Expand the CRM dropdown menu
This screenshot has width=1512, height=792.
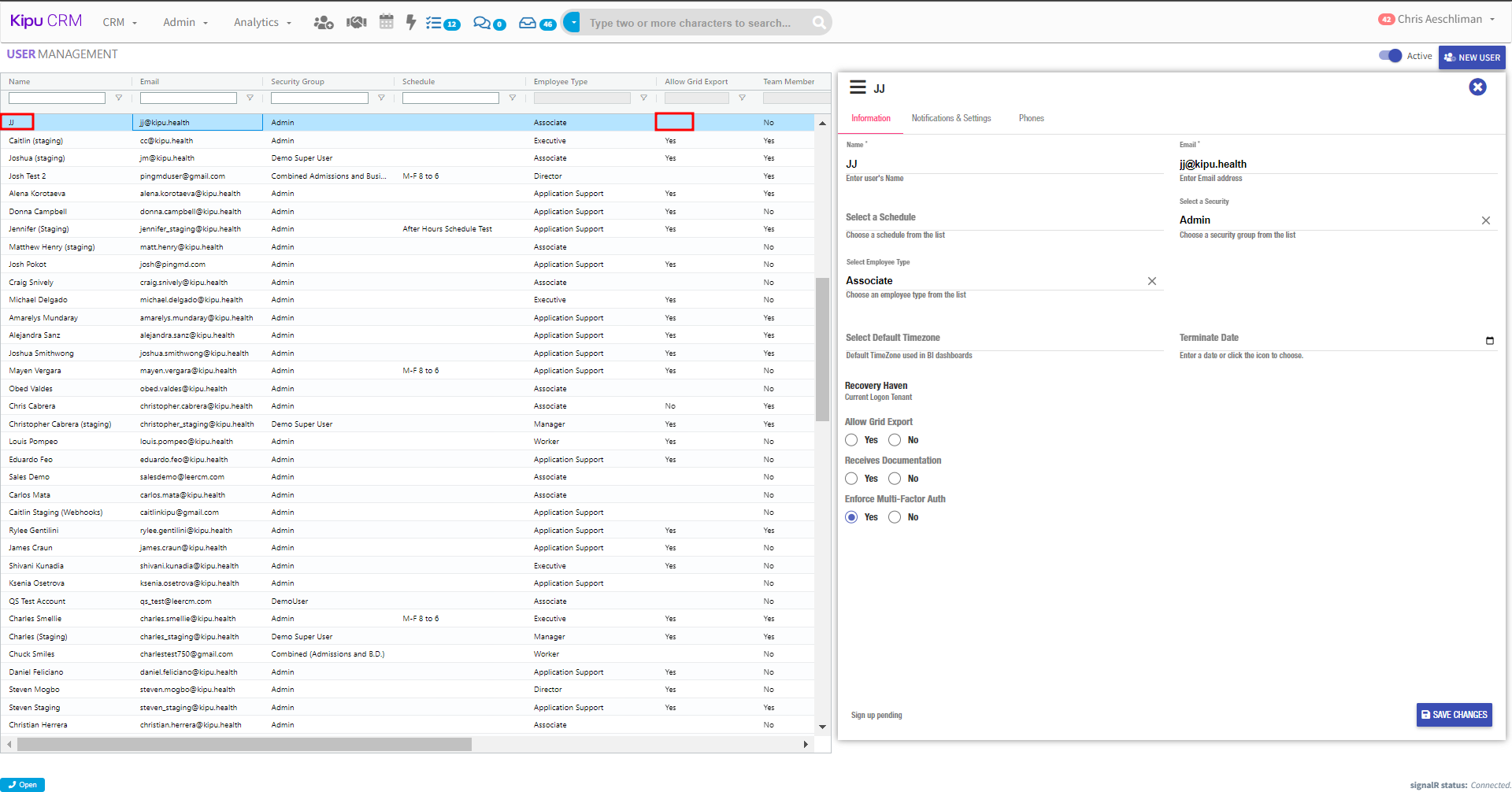point(120,23)
